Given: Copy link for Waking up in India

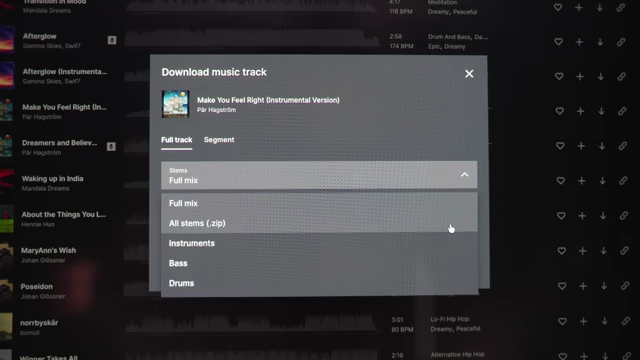Looking at the screenshot, I should pyautogui.click(x=623, y=180).
